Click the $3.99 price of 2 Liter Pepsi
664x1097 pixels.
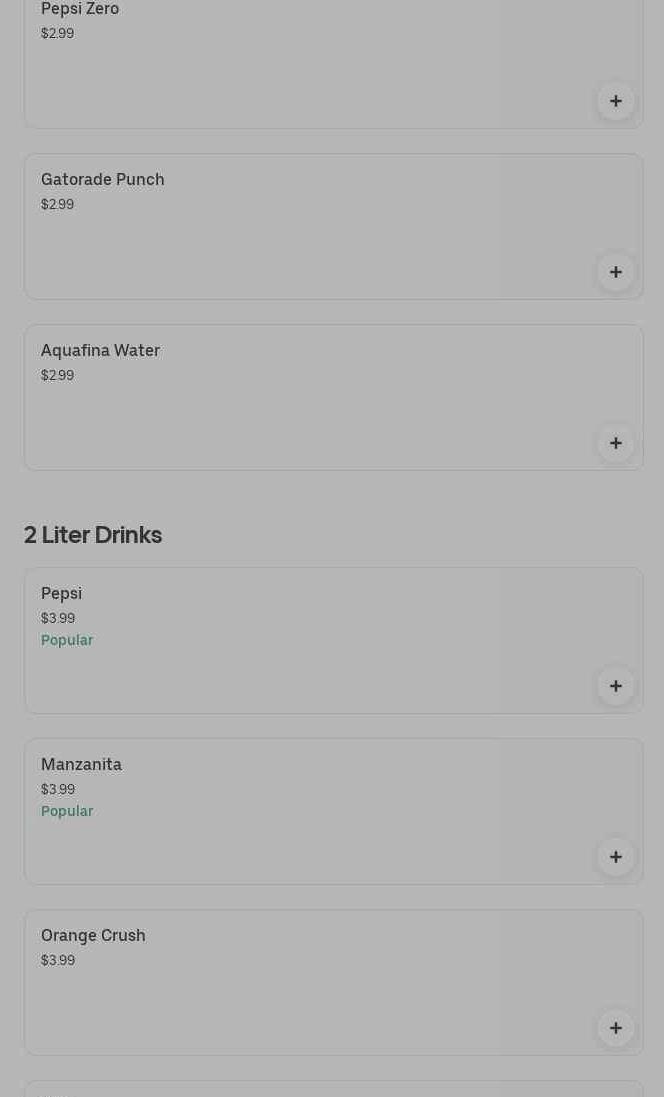click(58, 618)
